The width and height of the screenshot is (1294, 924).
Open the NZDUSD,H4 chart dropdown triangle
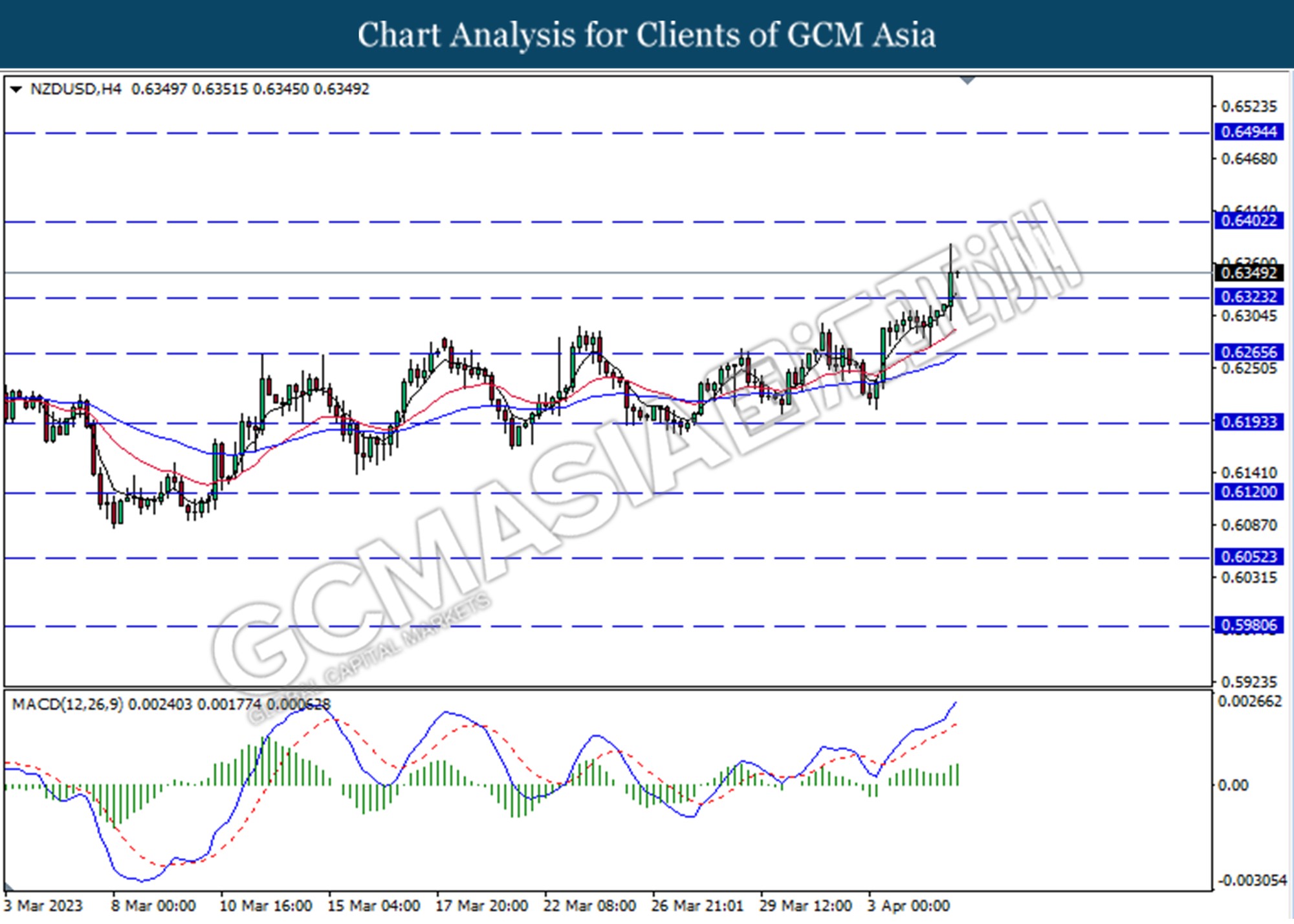pyautogui.click(x=16, y=89)
